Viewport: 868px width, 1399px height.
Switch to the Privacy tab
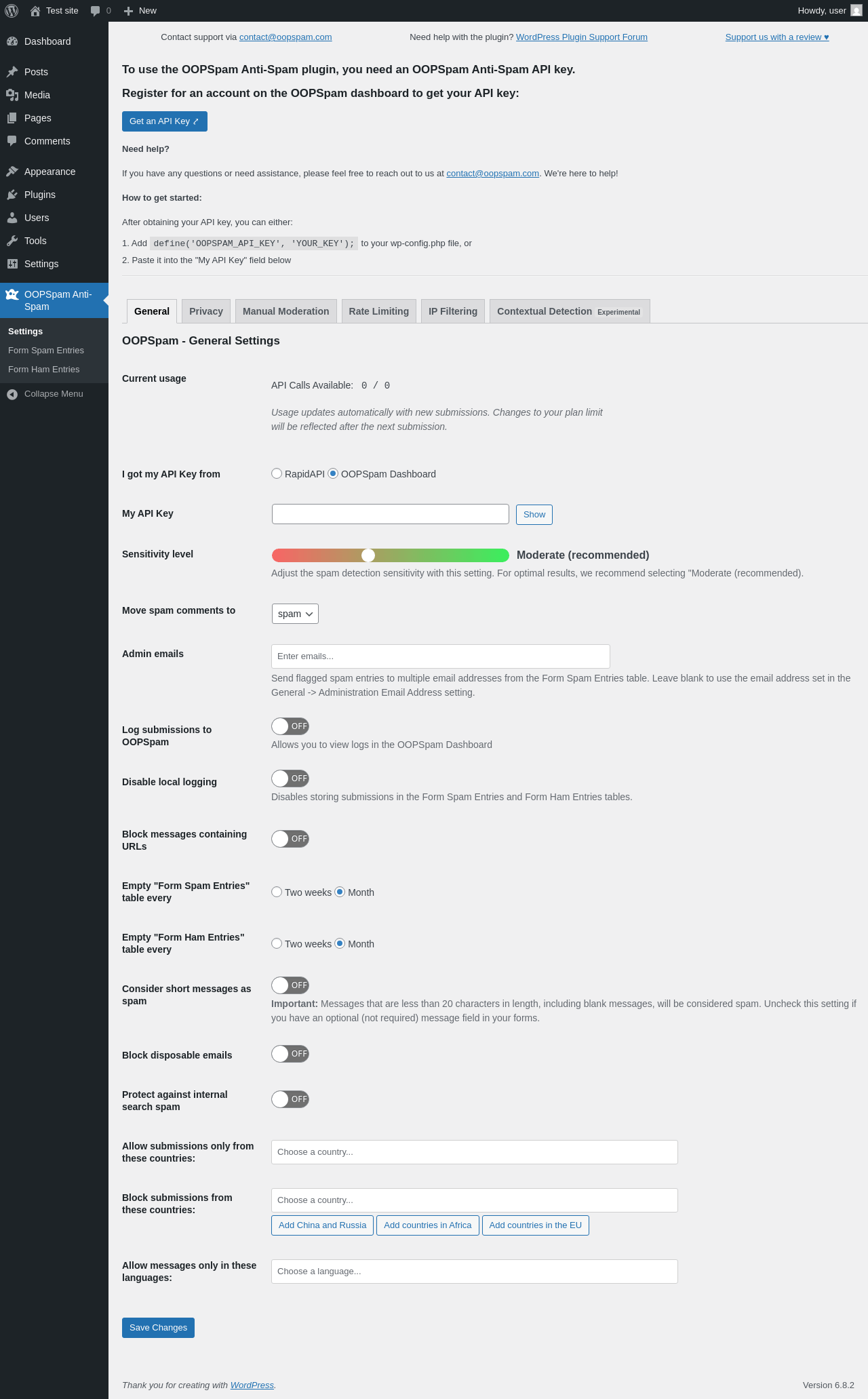click(206, 311)
